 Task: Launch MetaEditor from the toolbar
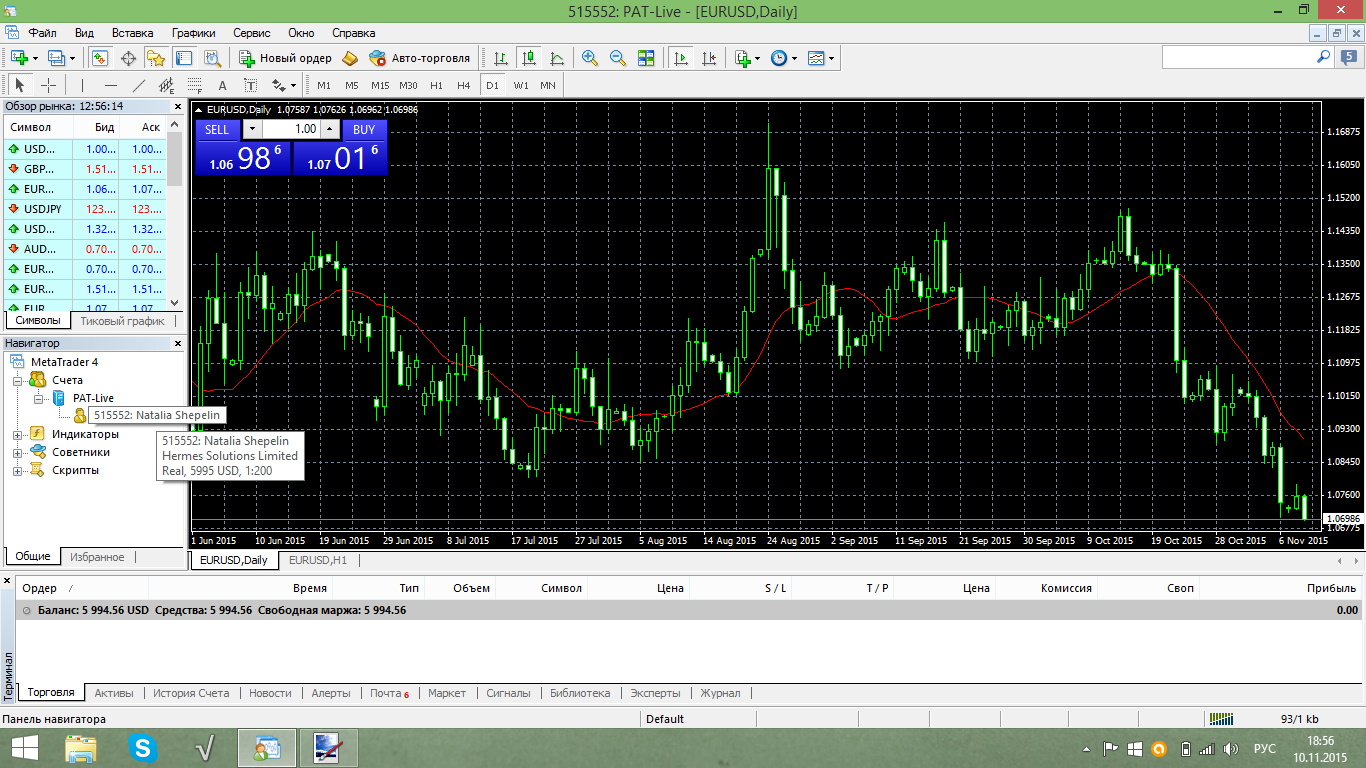point(350,58)
